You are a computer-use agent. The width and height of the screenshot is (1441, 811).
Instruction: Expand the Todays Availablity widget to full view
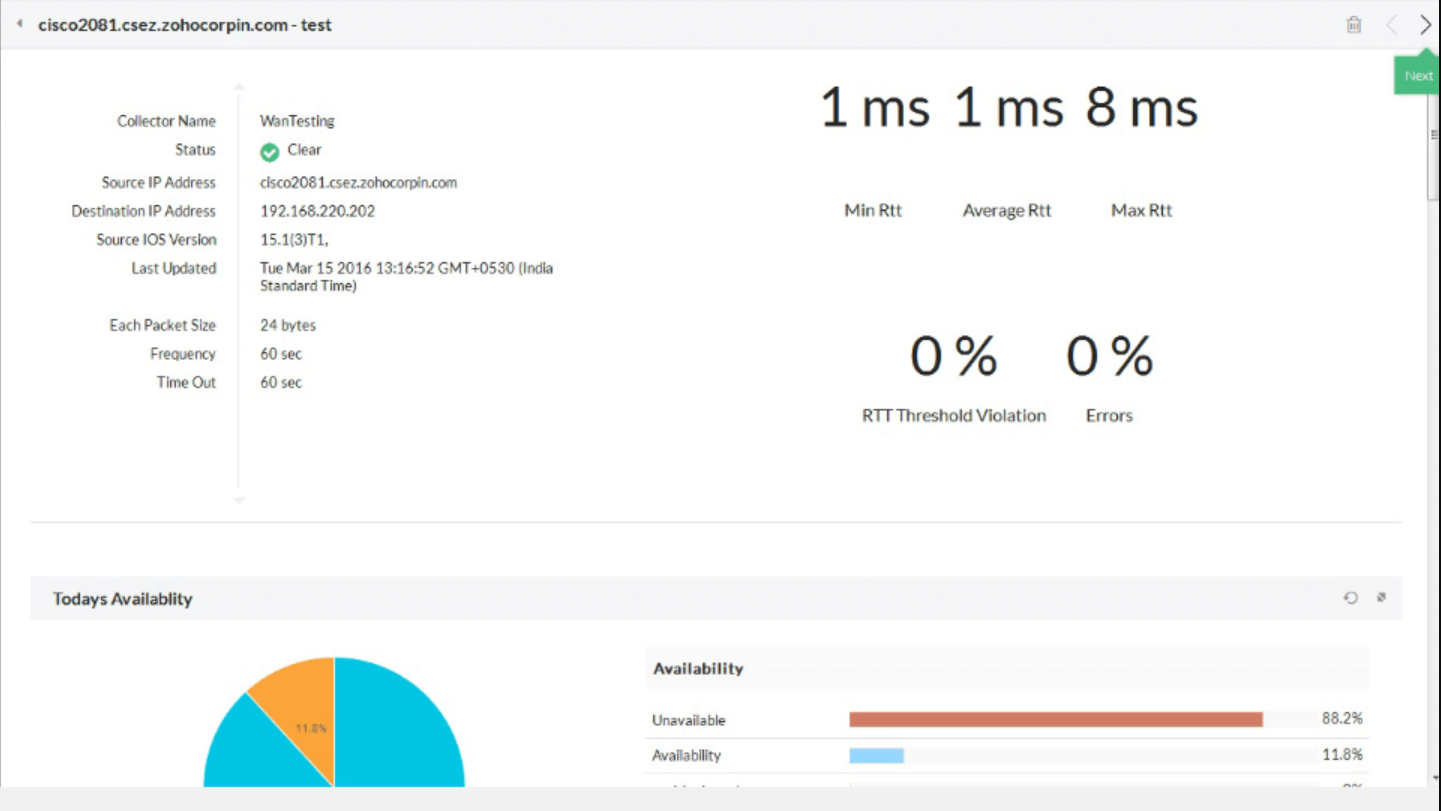click(1381, 598)
